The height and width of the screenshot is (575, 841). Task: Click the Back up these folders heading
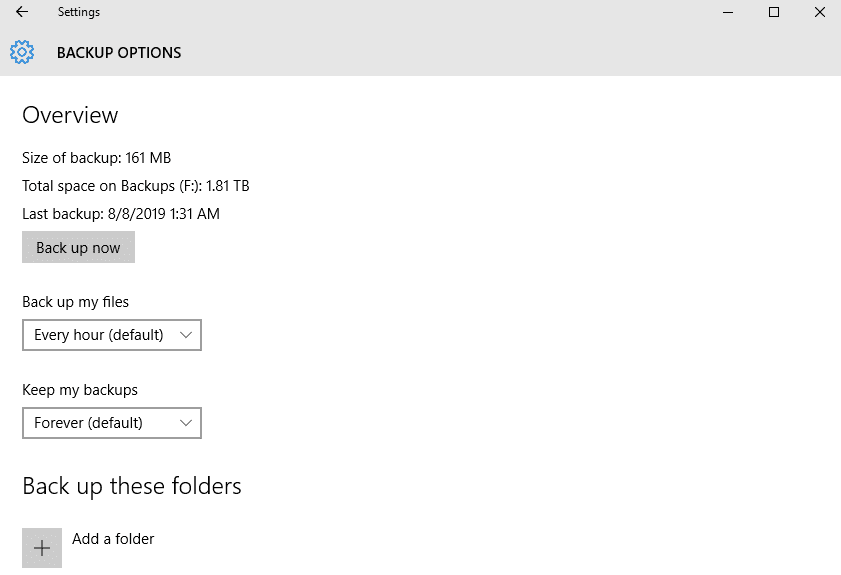pyautogui.click(x=132, y=487)
